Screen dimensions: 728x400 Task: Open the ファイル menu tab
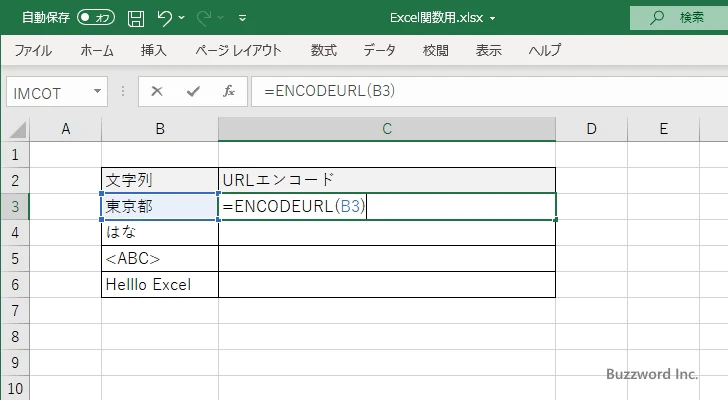pos(33,50)
